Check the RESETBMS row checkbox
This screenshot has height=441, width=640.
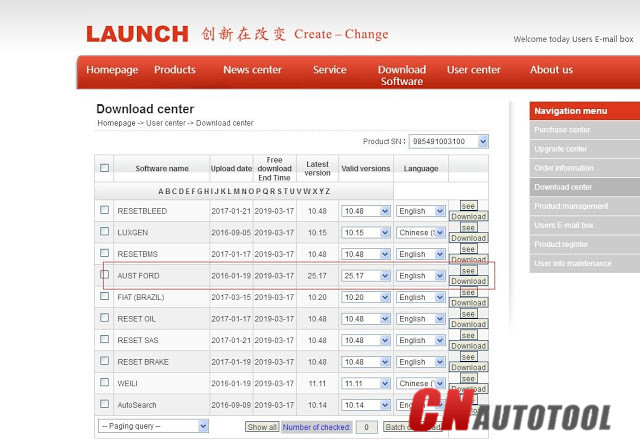(104, 253)
